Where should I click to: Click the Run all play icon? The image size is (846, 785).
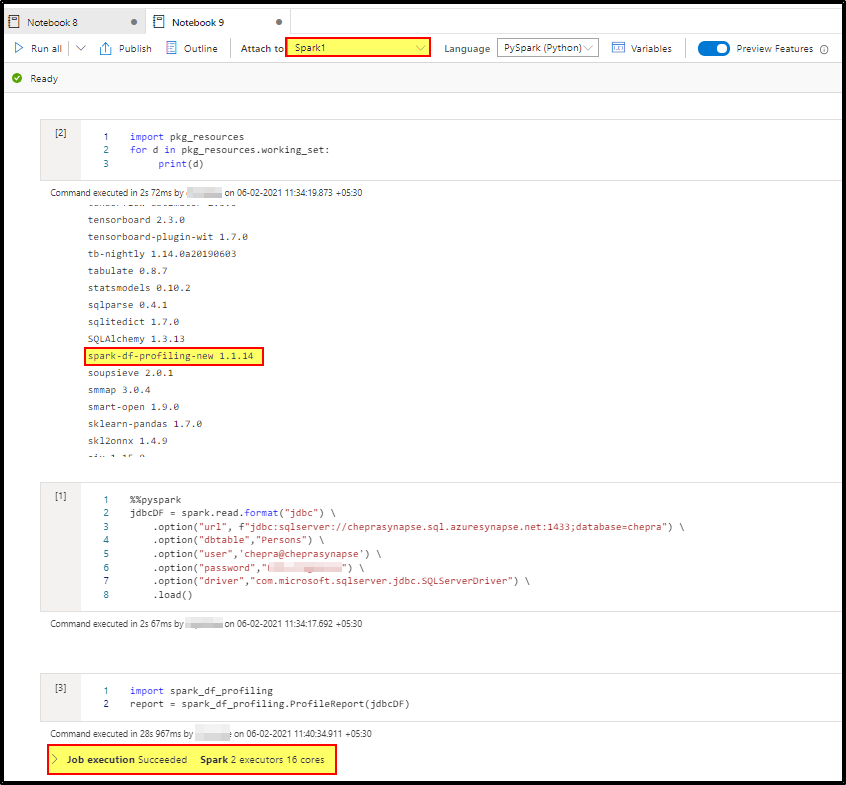pyautogui.click(x=19, y=48)
